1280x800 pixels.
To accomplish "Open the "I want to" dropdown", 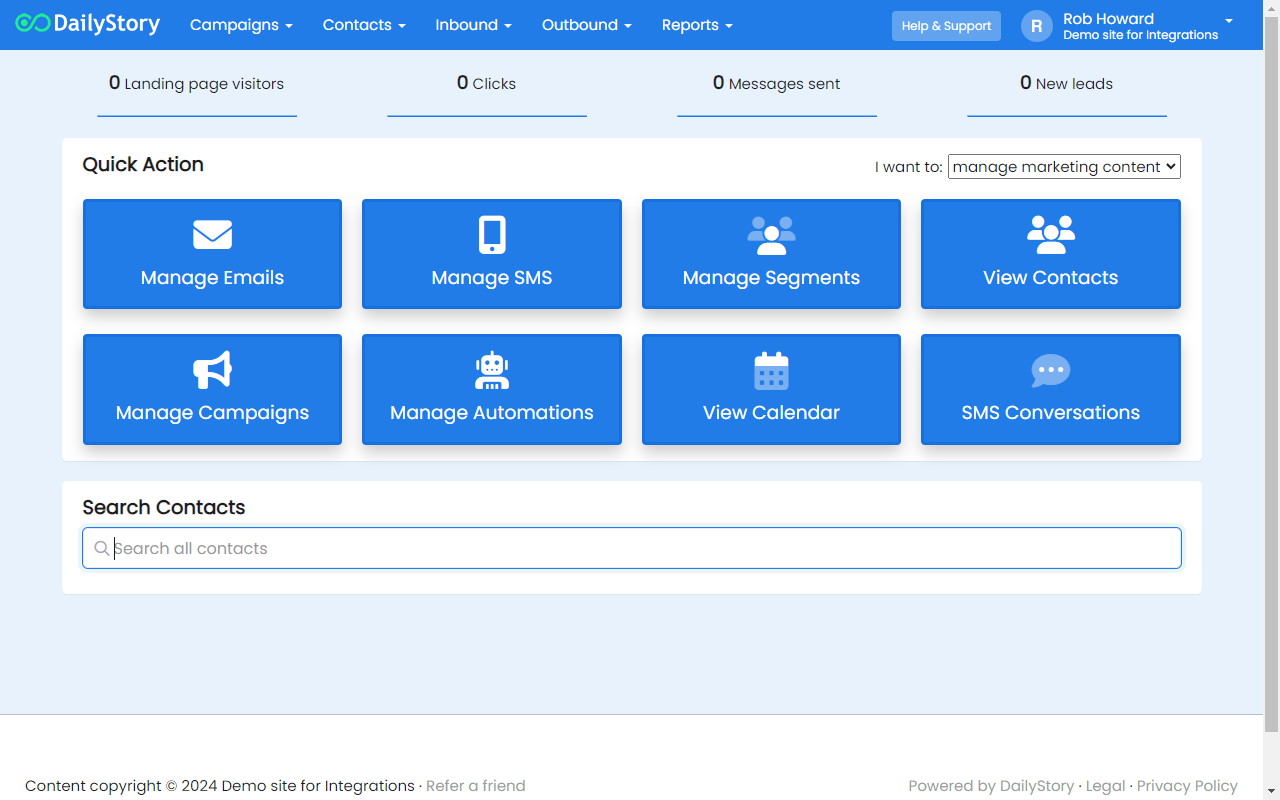I will coord(1064,167).
